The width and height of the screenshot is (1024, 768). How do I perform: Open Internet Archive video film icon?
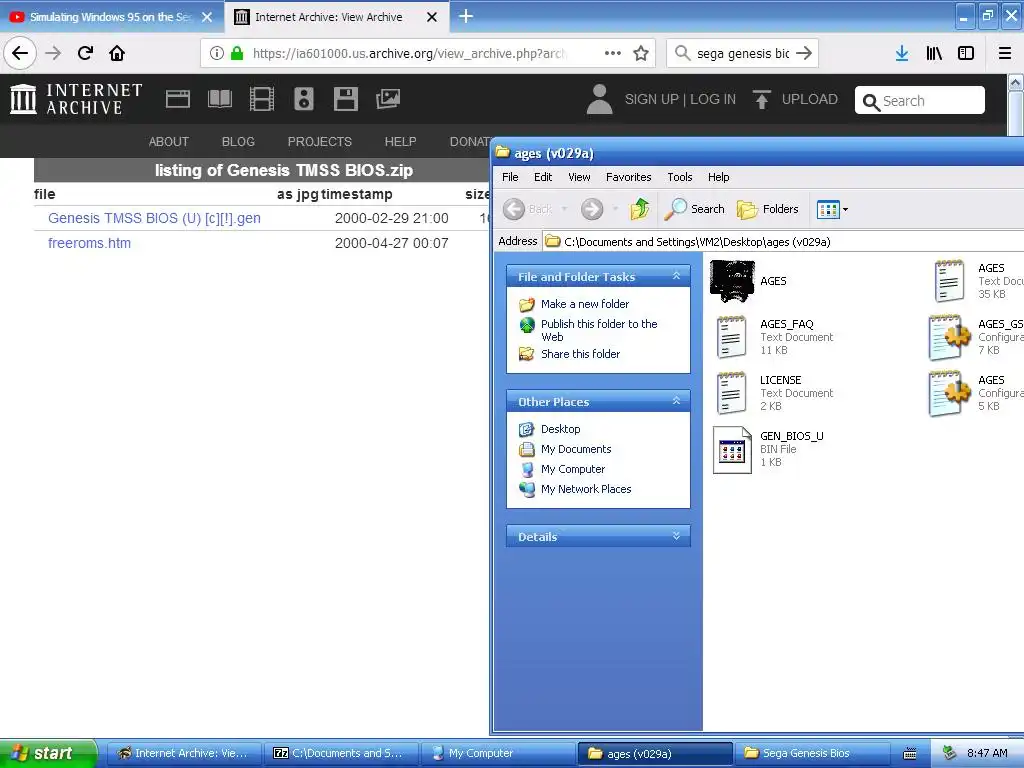coord(261,99)
